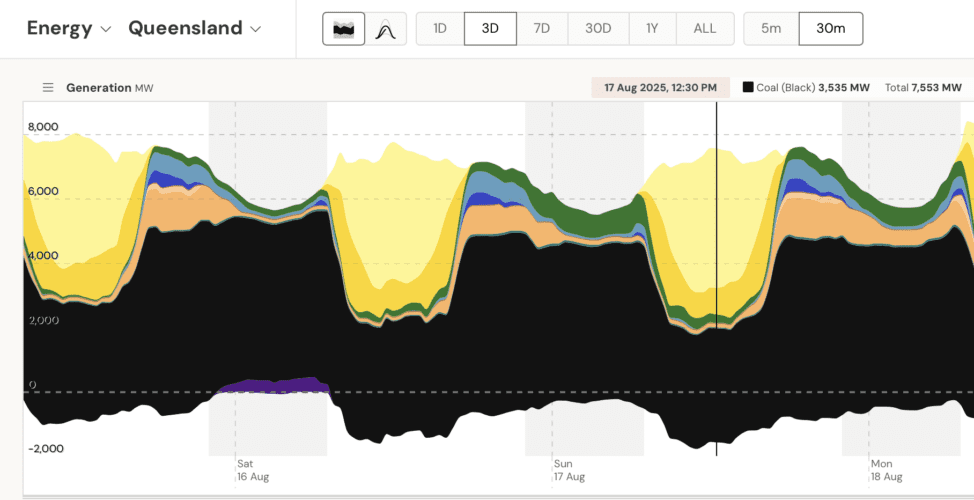Click the 17 Aug 2025 date badge
The width and height of the screenshot is (974, 500).
tap(660, 88)
